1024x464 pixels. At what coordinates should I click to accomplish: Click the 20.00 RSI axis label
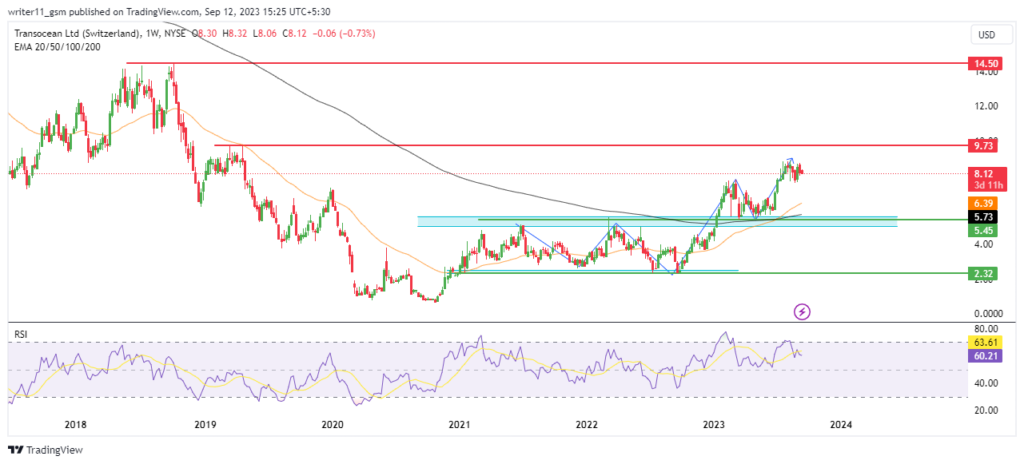tap(984, 410)
